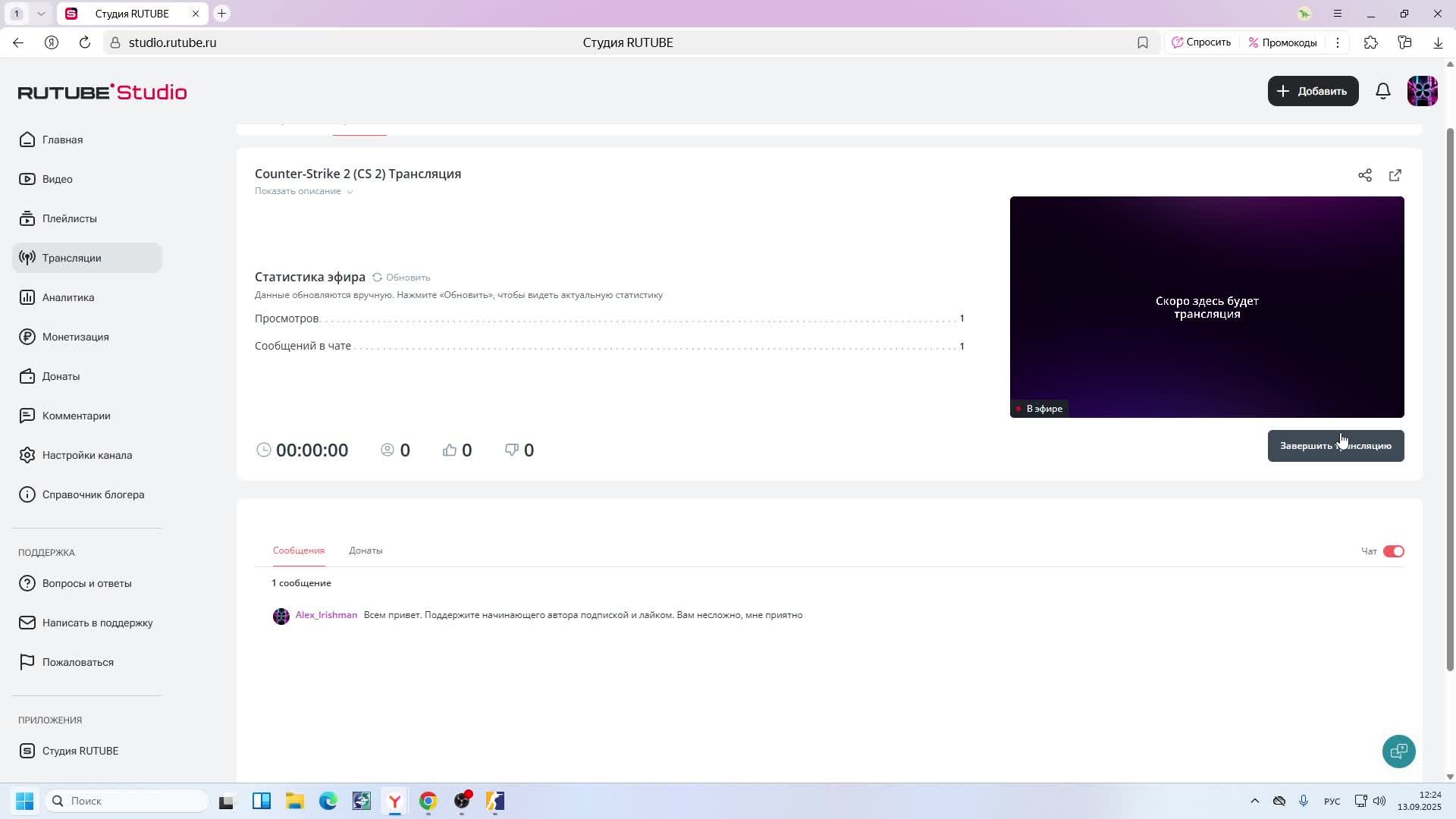1456x819 pixels.
Task: Click the support chat bubble icon
Action: 1398,752
